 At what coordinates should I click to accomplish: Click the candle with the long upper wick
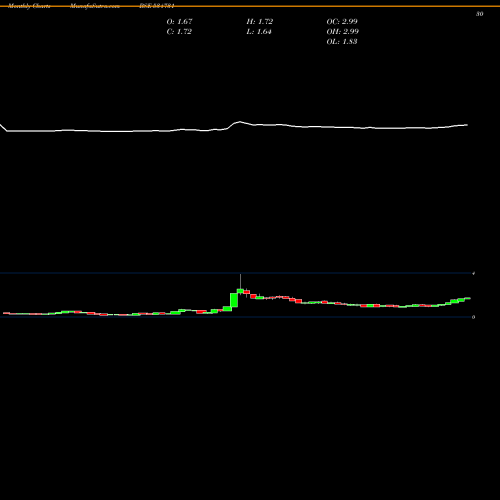coord(241,291)
